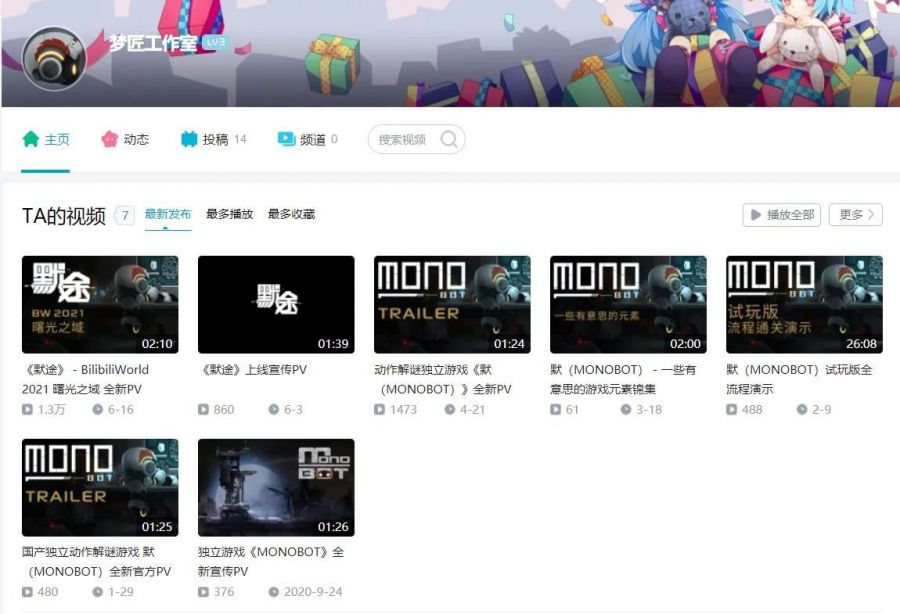Sort videos by 最新发布
Image resolution: width=900 pixels, height=614 pixels.
coord(168,215)
